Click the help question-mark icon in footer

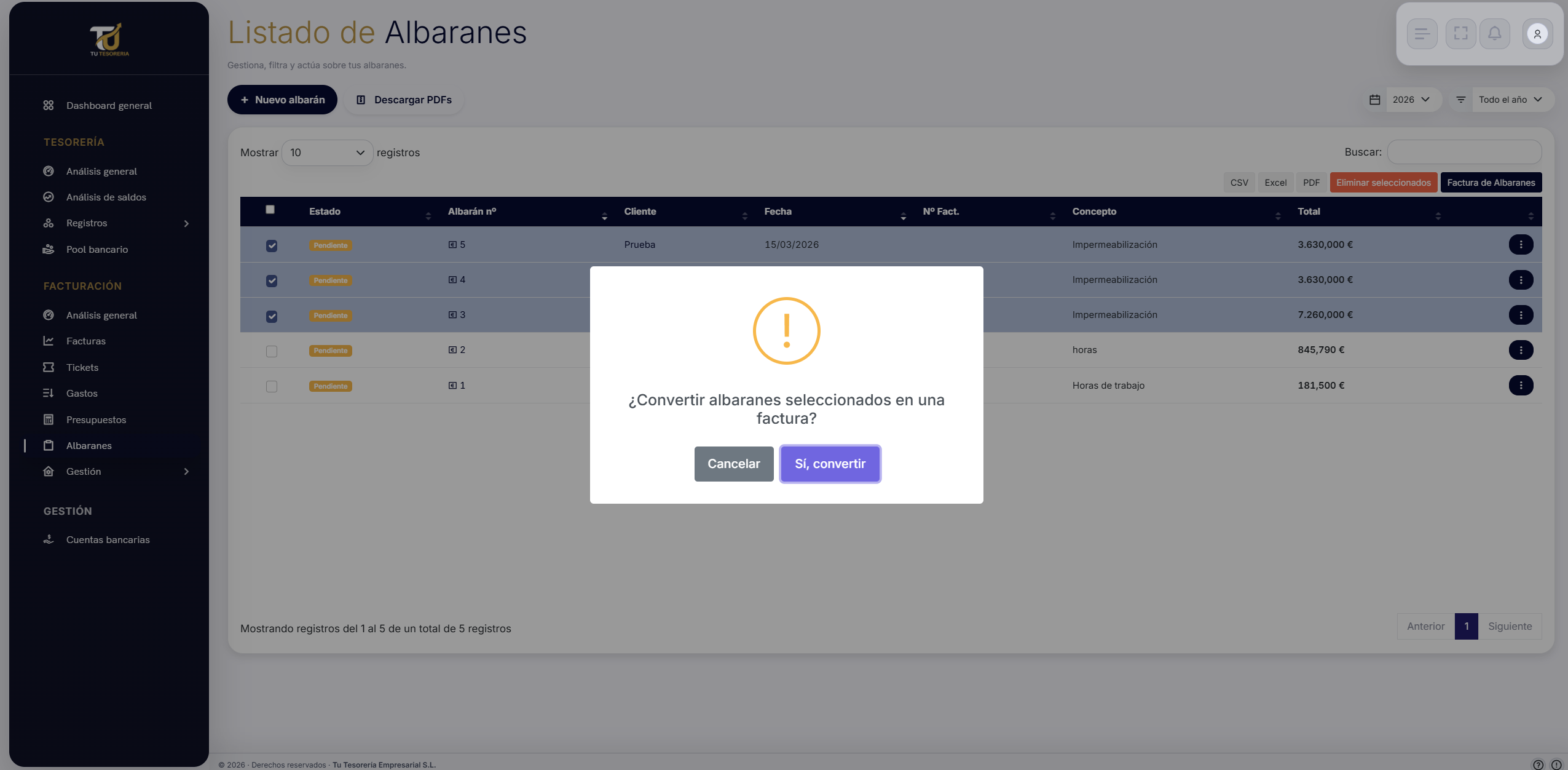pos(1538,764)
